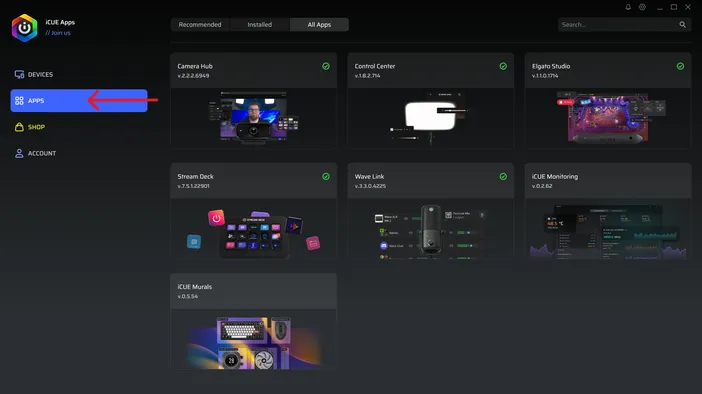Click iCUE Monitoring version v.0.2.62

[x=542, y=186]
